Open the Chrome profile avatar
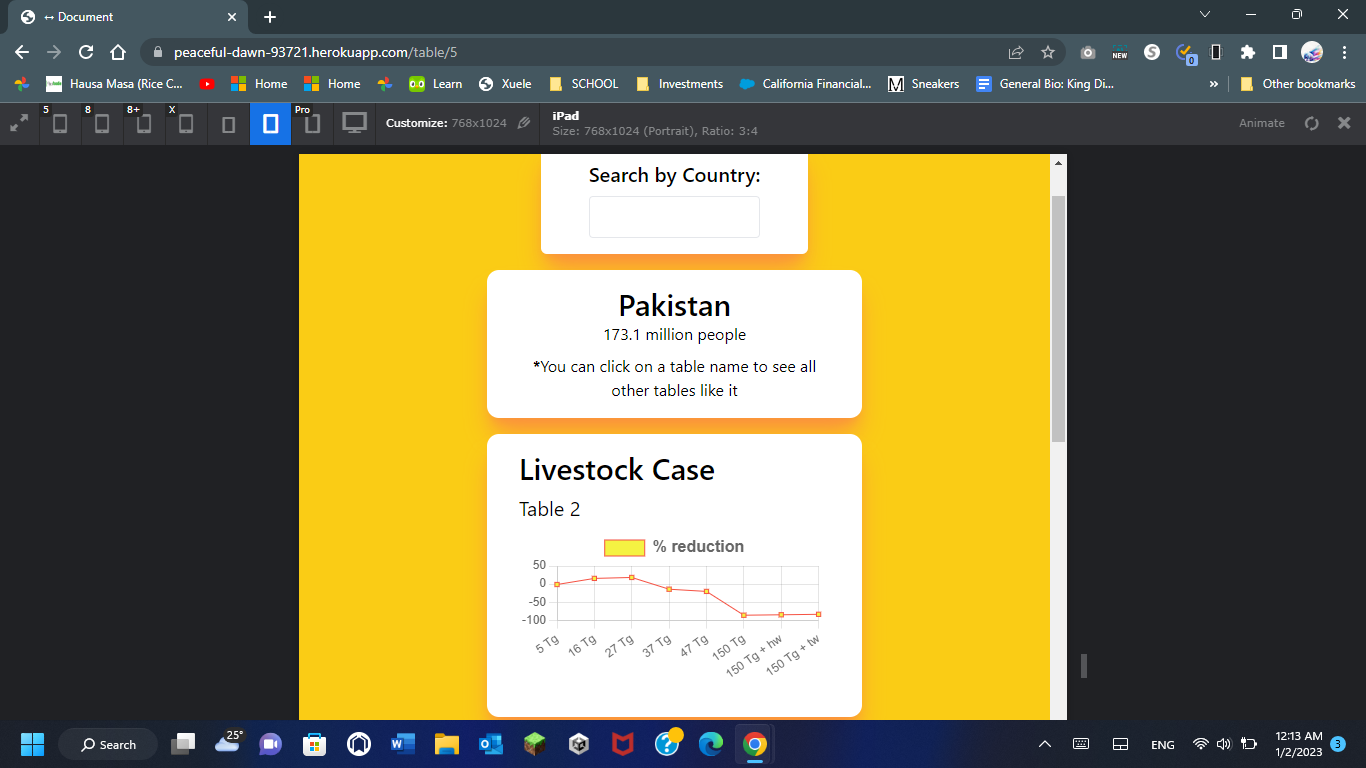This screenshot has width=1366, height=768. click(1312, 52)
